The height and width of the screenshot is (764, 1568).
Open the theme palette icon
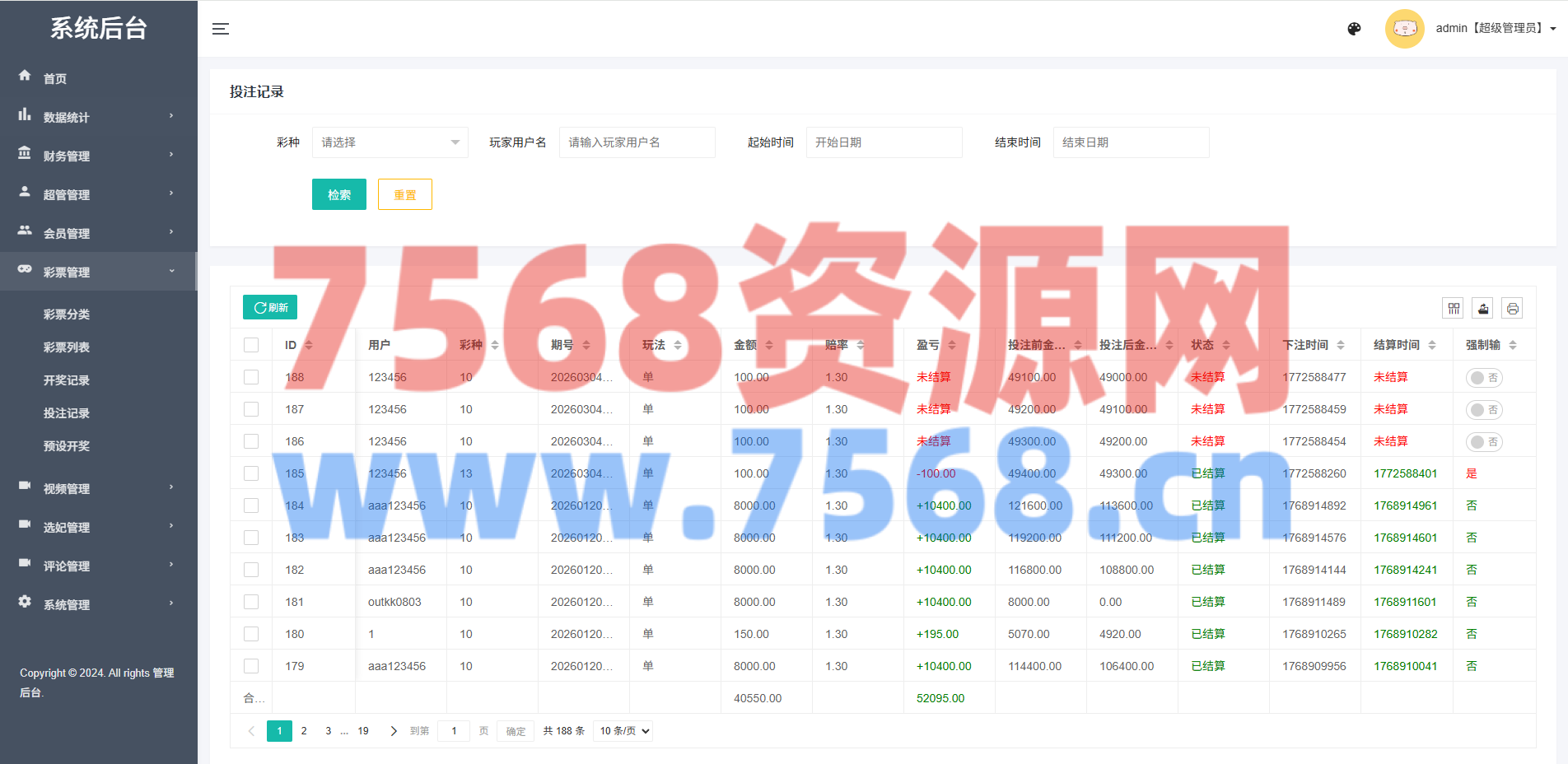click(x=1354, y=29)
